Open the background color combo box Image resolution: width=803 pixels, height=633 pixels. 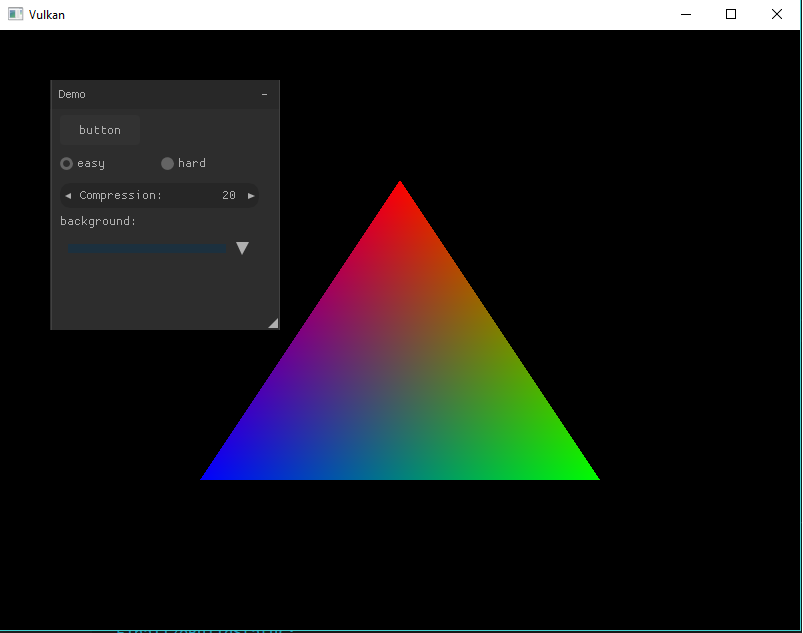click(159, 248)
